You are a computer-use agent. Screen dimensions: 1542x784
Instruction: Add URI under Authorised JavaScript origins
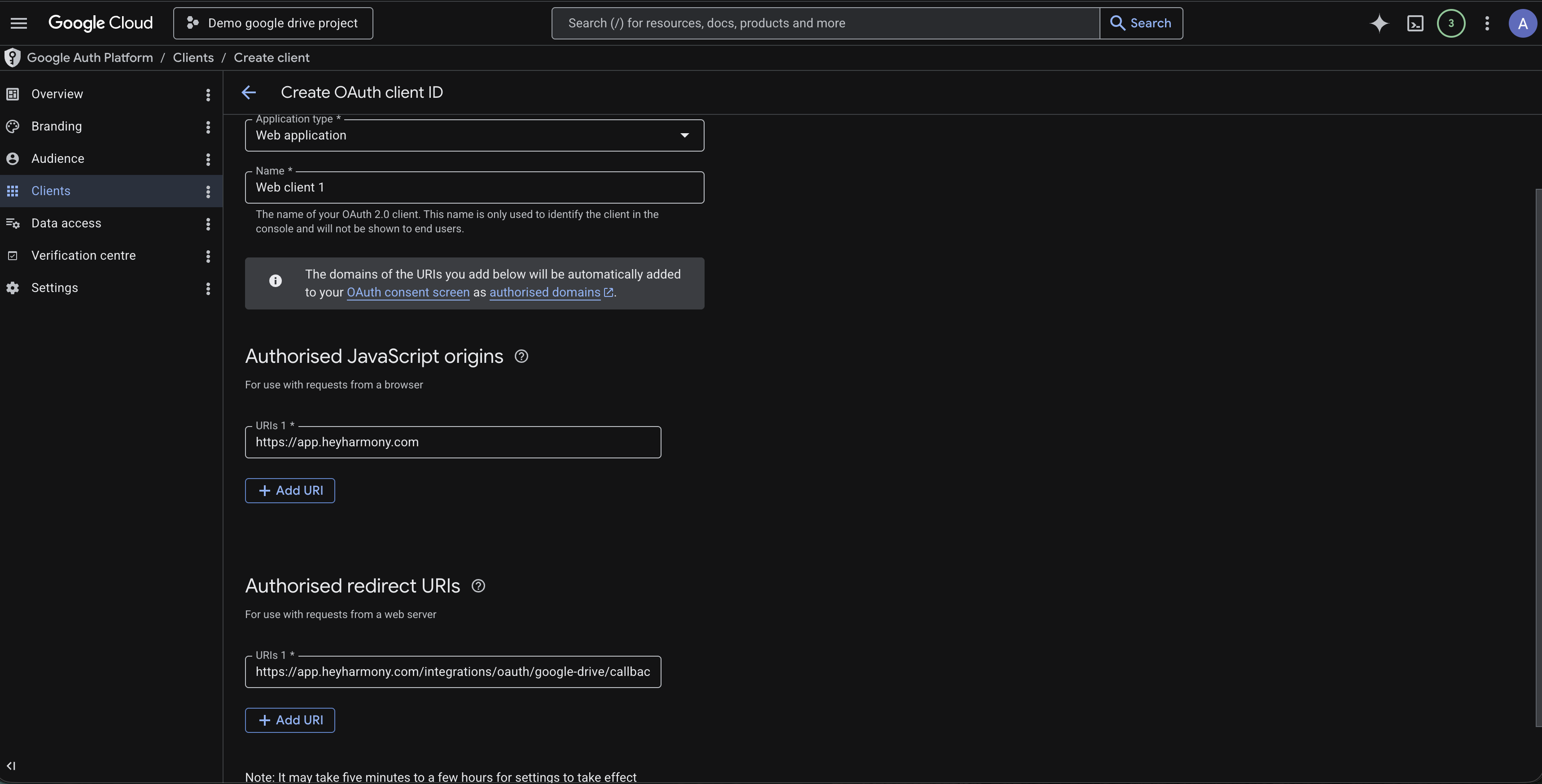pyautogui.click(x=290, y=491)
